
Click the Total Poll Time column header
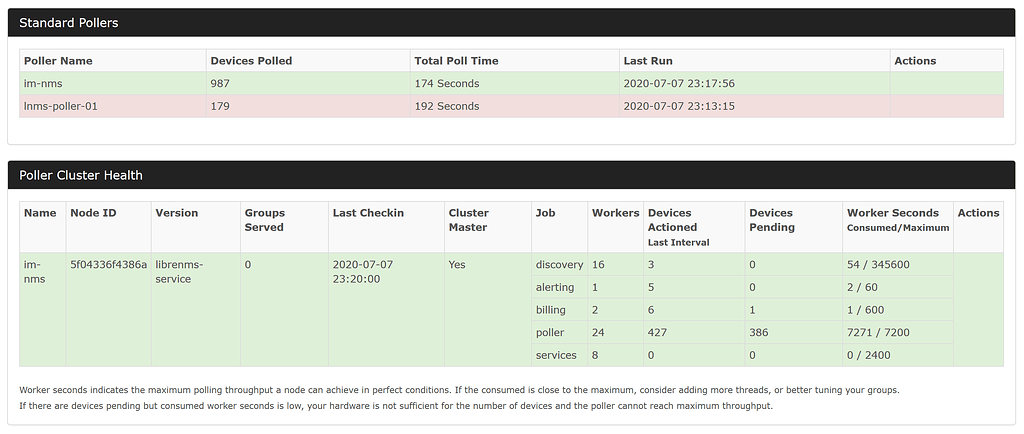click(456, 61)
